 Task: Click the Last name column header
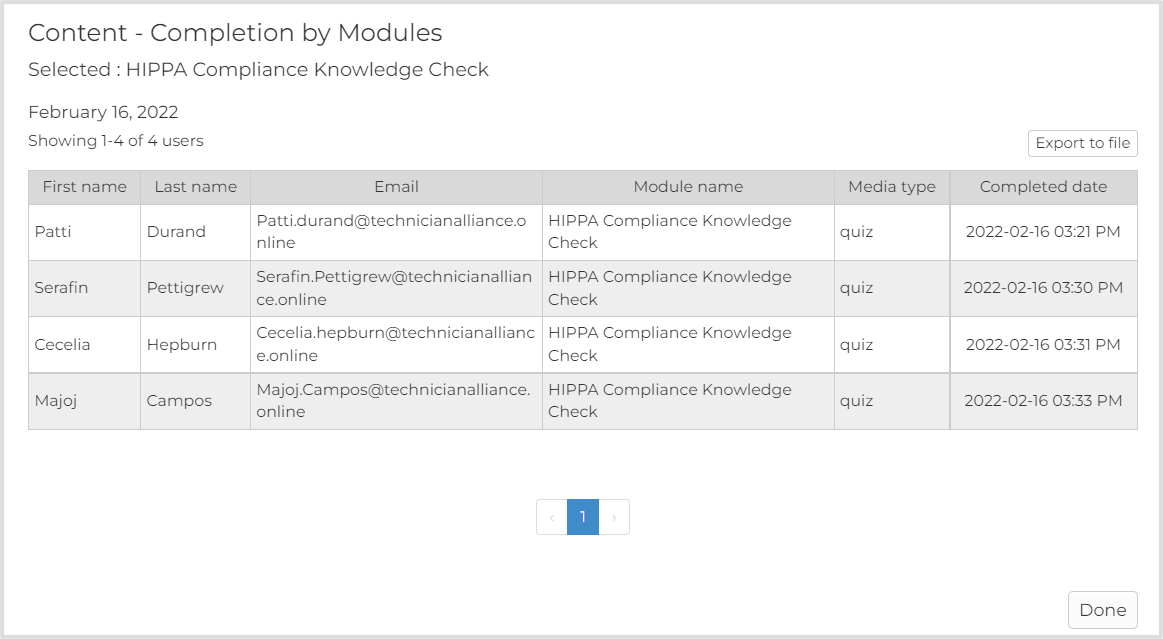click(196, 187)
